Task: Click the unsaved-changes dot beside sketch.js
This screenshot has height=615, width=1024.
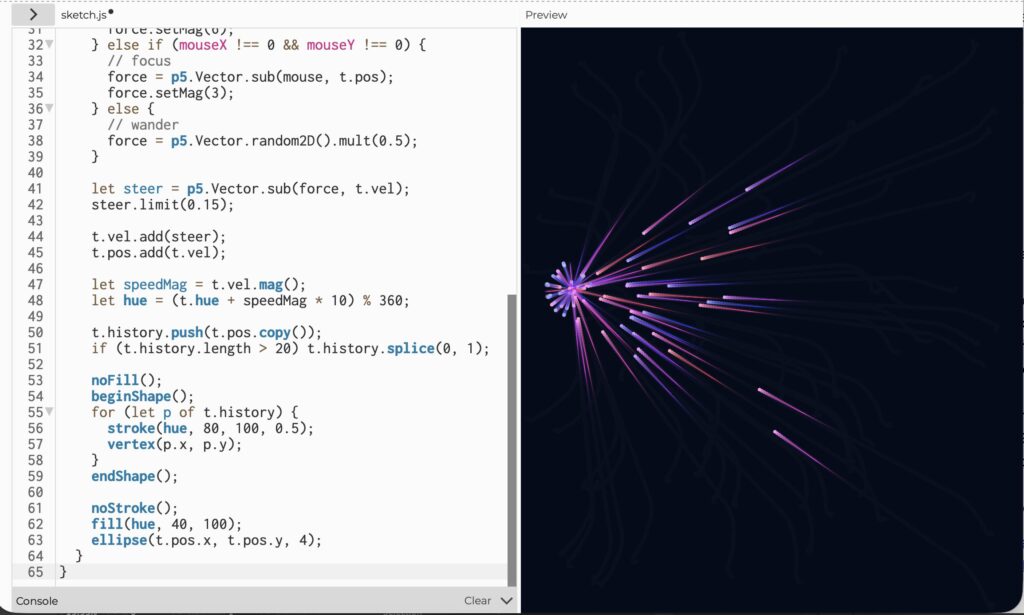Action: [111, 12]
